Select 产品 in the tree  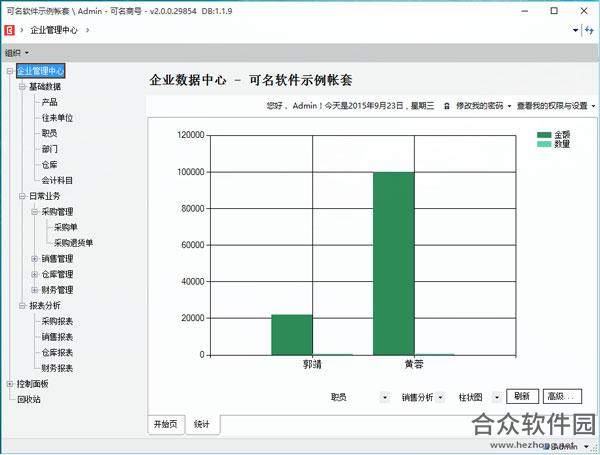pos(50,102)
